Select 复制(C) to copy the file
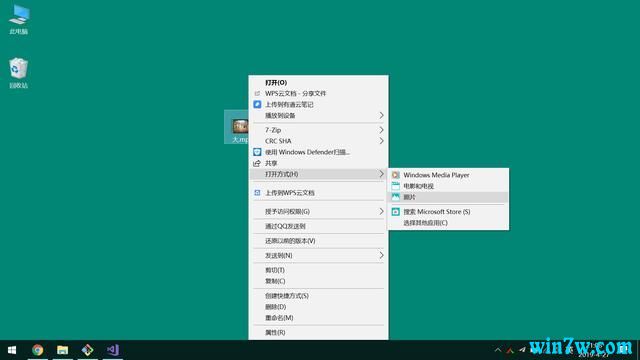Viewport: 640px width, 360px height. 318,281
